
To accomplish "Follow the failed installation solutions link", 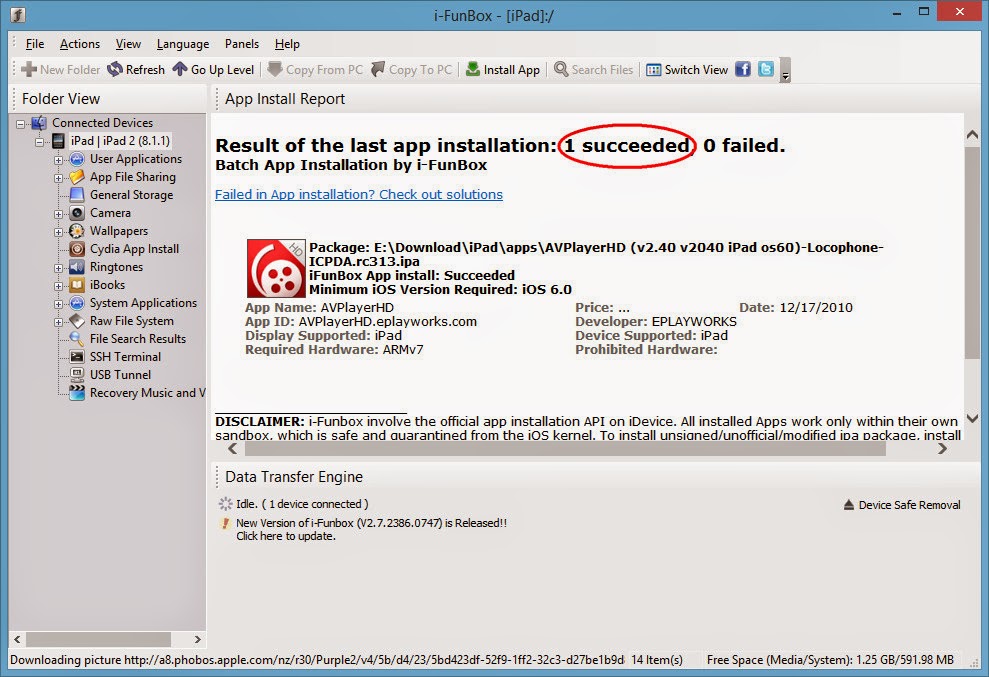I will pos(357,194).
